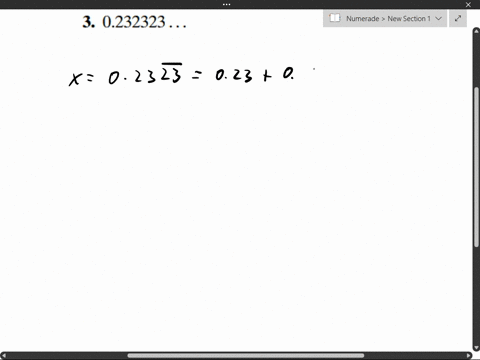
Task: Close the window with the X button
Action: (x=468, y=5)
